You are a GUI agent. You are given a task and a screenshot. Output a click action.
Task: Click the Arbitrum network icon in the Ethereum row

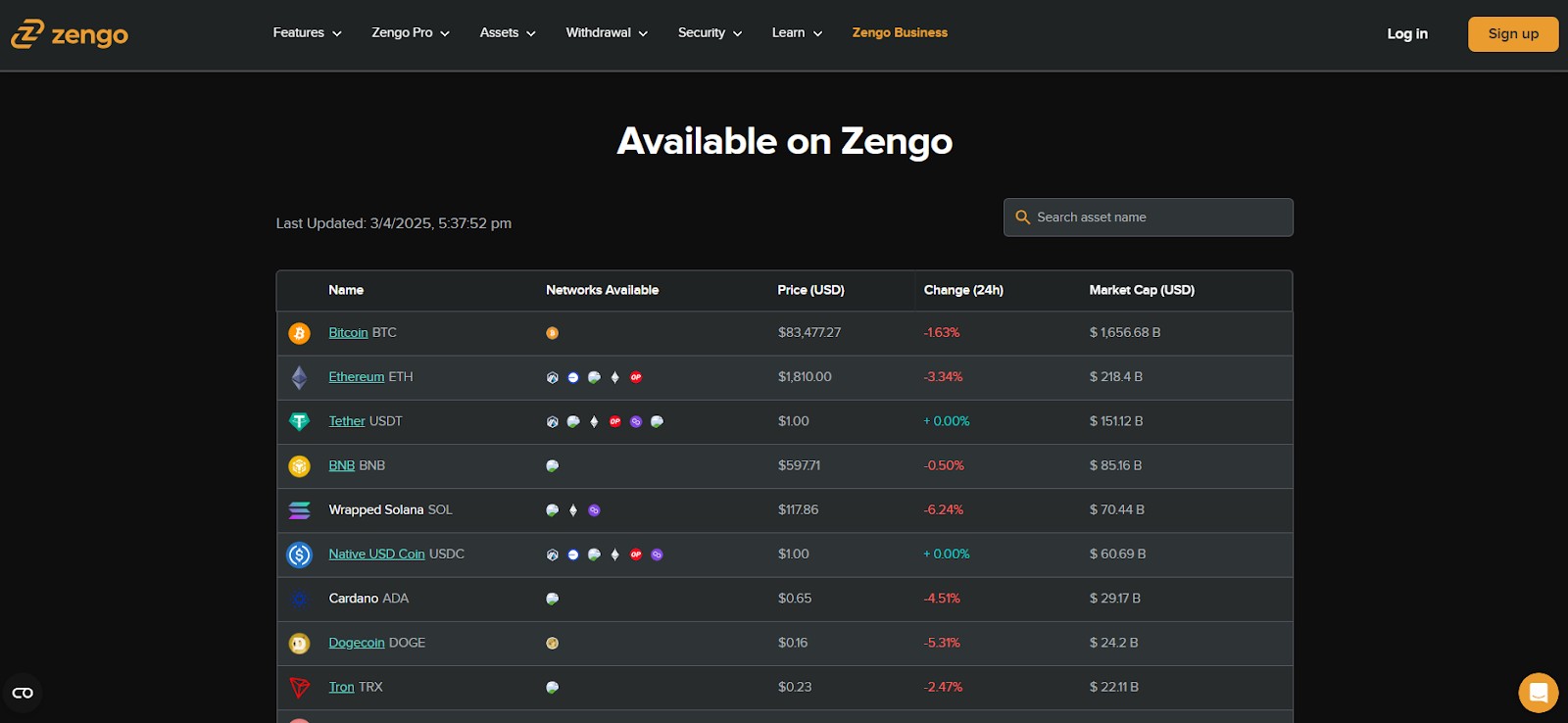[x=553, y=377]
